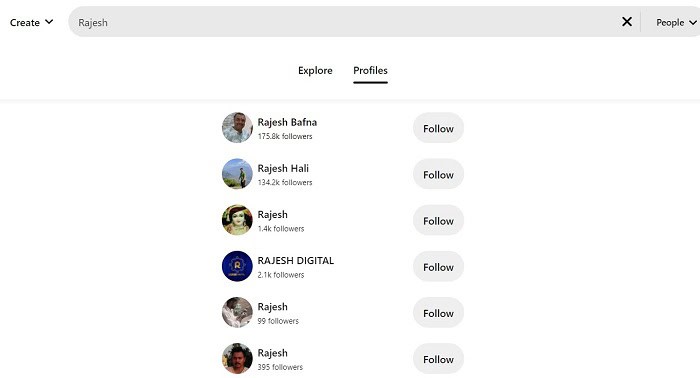Follow RAJESH DIGITAL
This screenshot has height=378, width=700.
(438, 267)
